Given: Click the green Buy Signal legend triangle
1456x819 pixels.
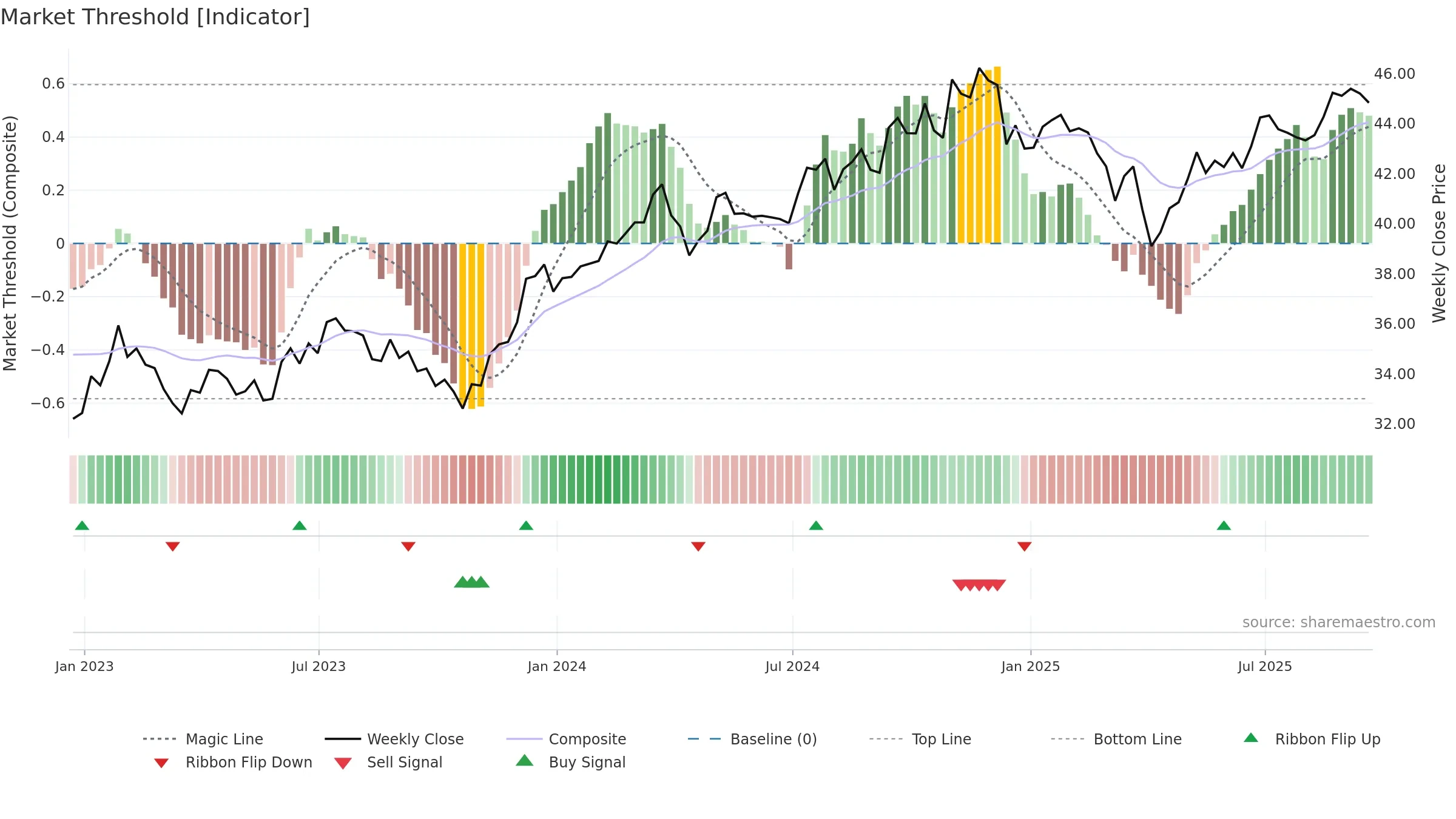Looking at the screenshot, I should pyautogui.click(x=525, y=760).
